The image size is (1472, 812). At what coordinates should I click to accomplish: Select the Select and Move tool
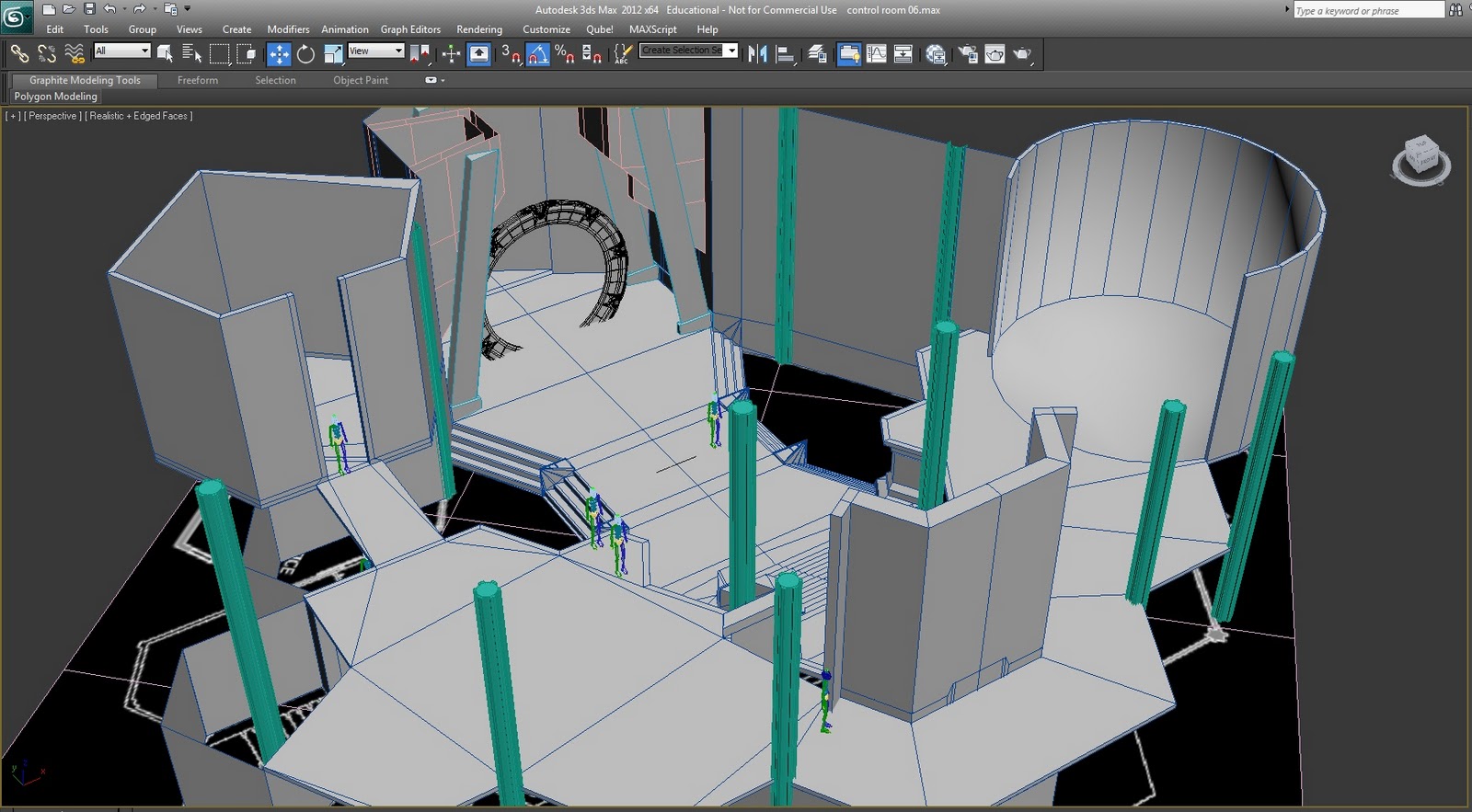click(279, 54)
